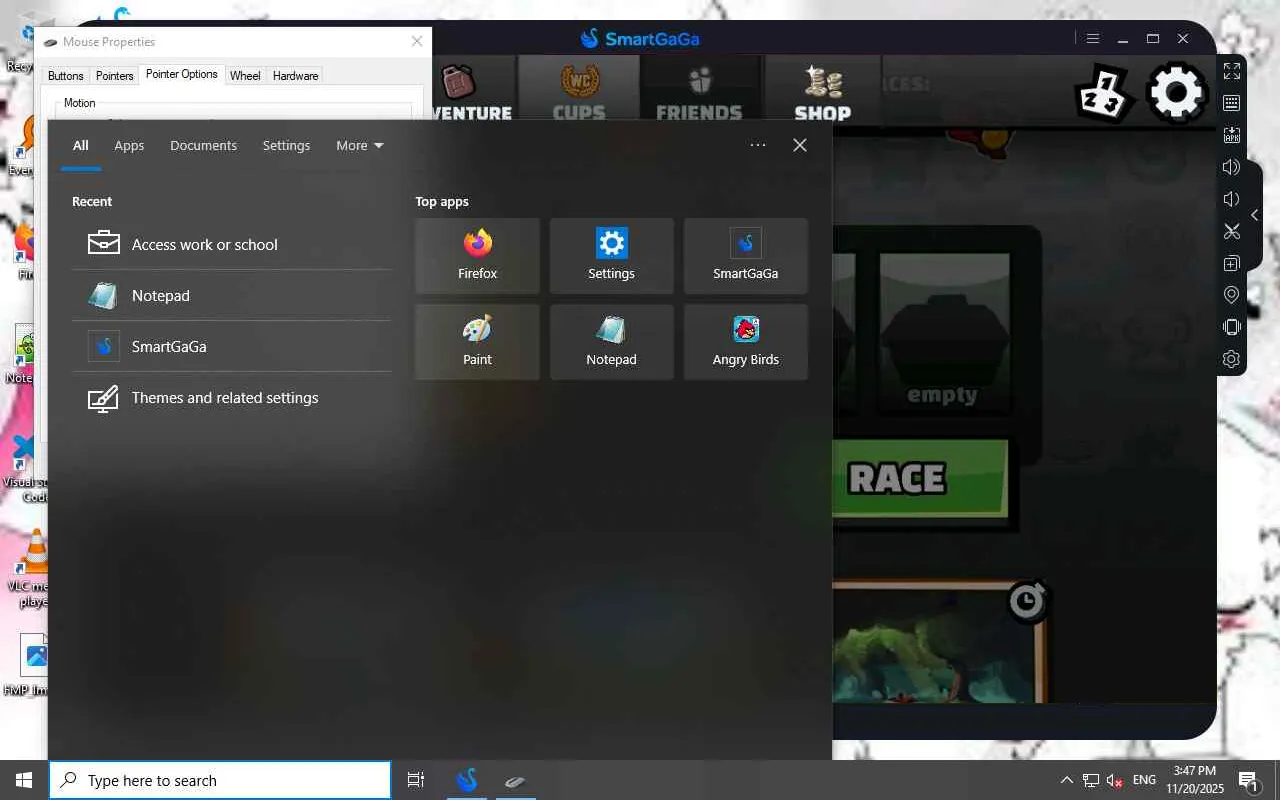Click the Type here to search box
This screenshot has width=1280, height=800.
(220, 780)
